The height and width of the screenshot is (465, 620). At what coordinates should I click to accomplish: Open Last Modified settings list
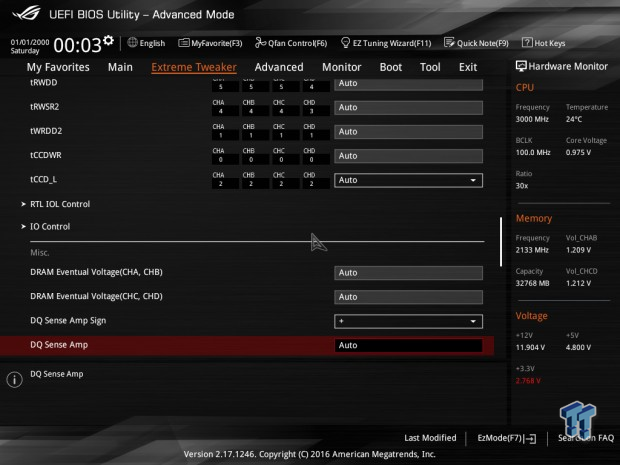pyautogui.click(x=430, y=438)
